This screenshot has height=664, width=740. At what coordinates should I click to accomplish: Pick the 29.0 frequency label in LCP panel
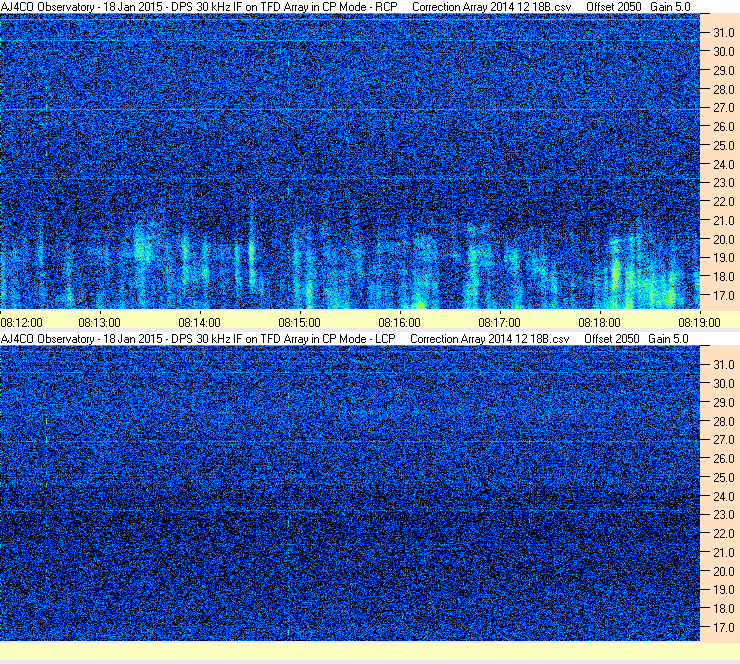(x=724, y=402)
